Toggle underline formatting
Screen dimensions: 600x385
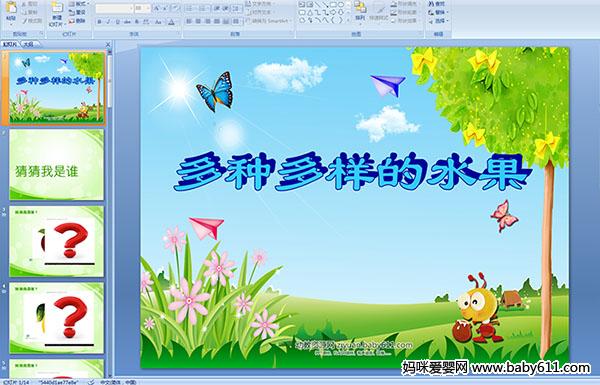(117, 22)
